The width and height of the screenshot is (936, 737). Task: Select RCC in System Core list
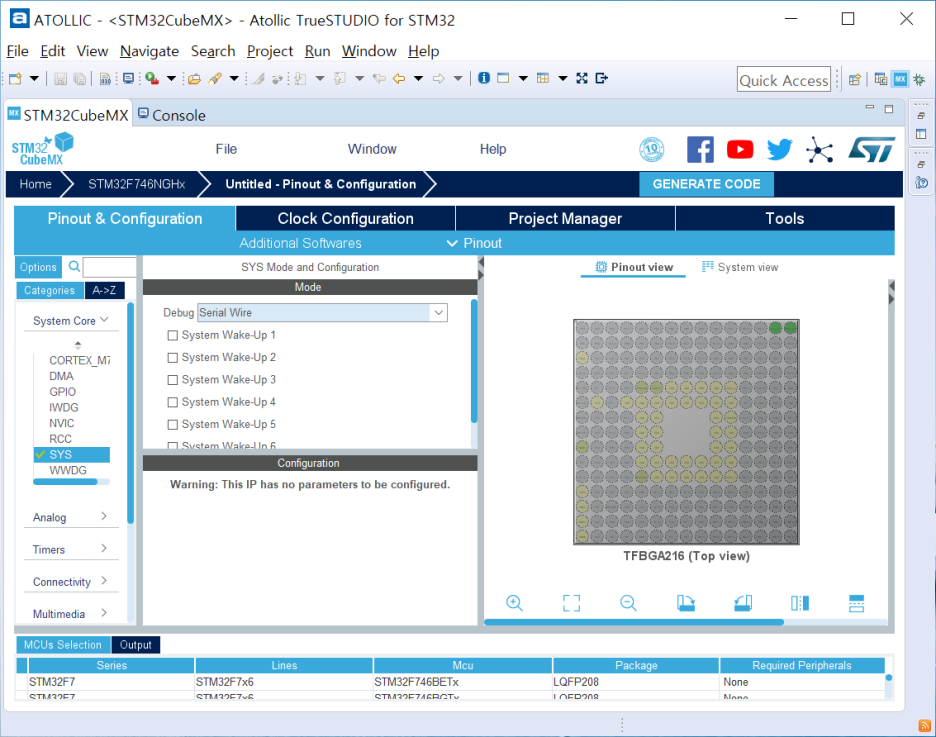click(60, 439)
